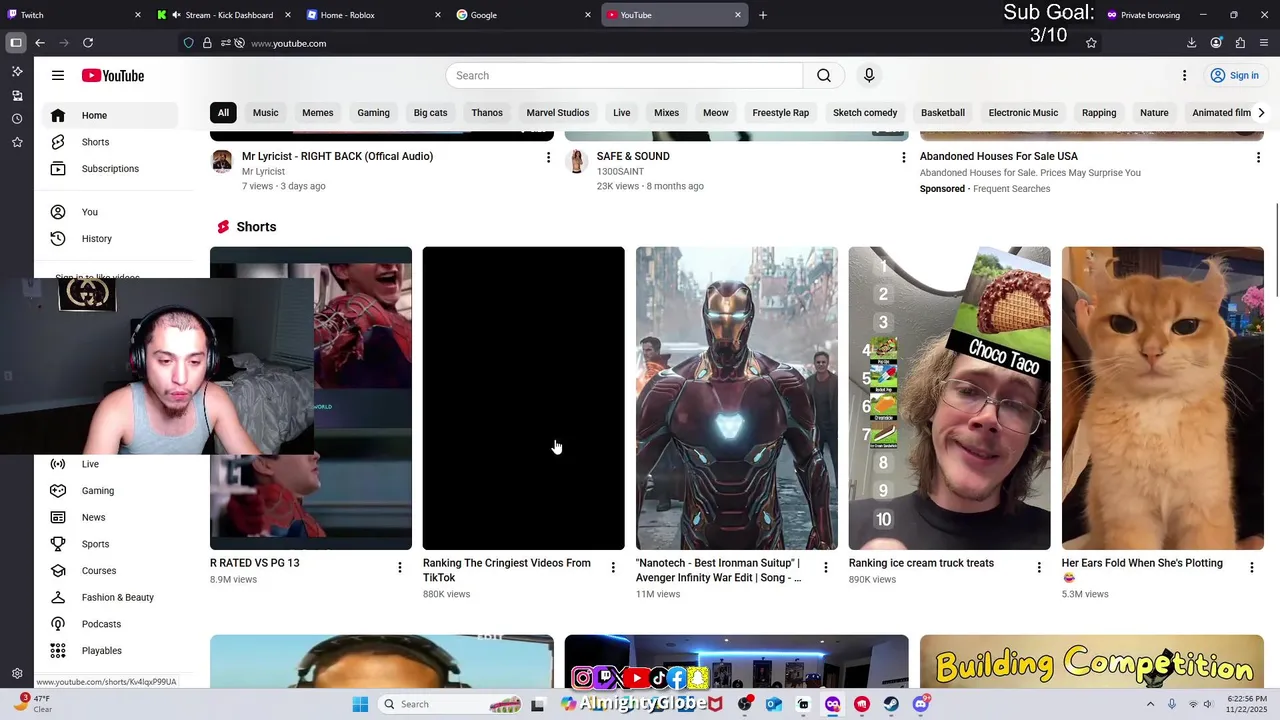
Task: Mute the Kick Dashboard tab audio icon
Action: [176, 15]
